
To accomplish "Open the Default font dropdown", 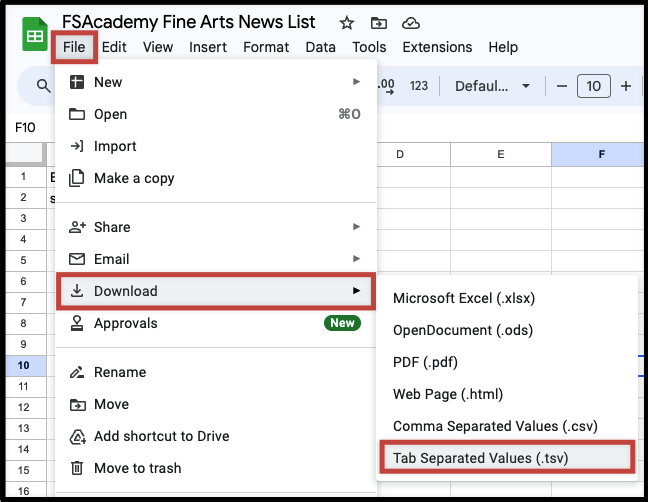I will point(492,86).
